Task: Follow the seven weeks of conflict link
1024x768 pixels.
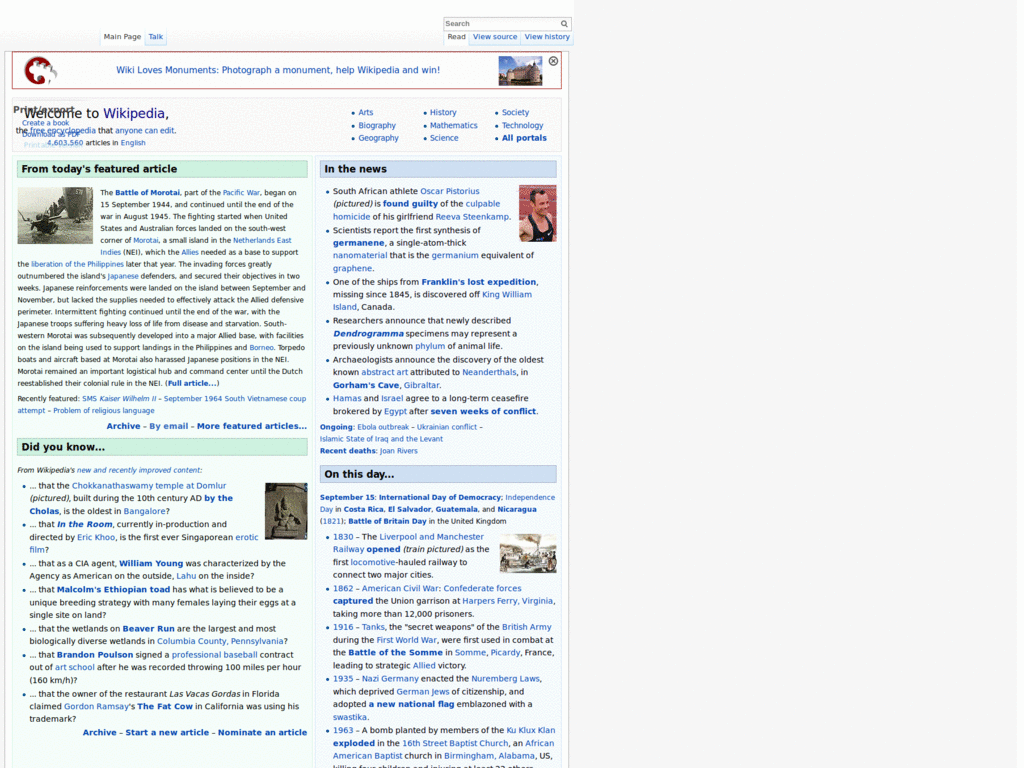Action: [x=483, y=411]
